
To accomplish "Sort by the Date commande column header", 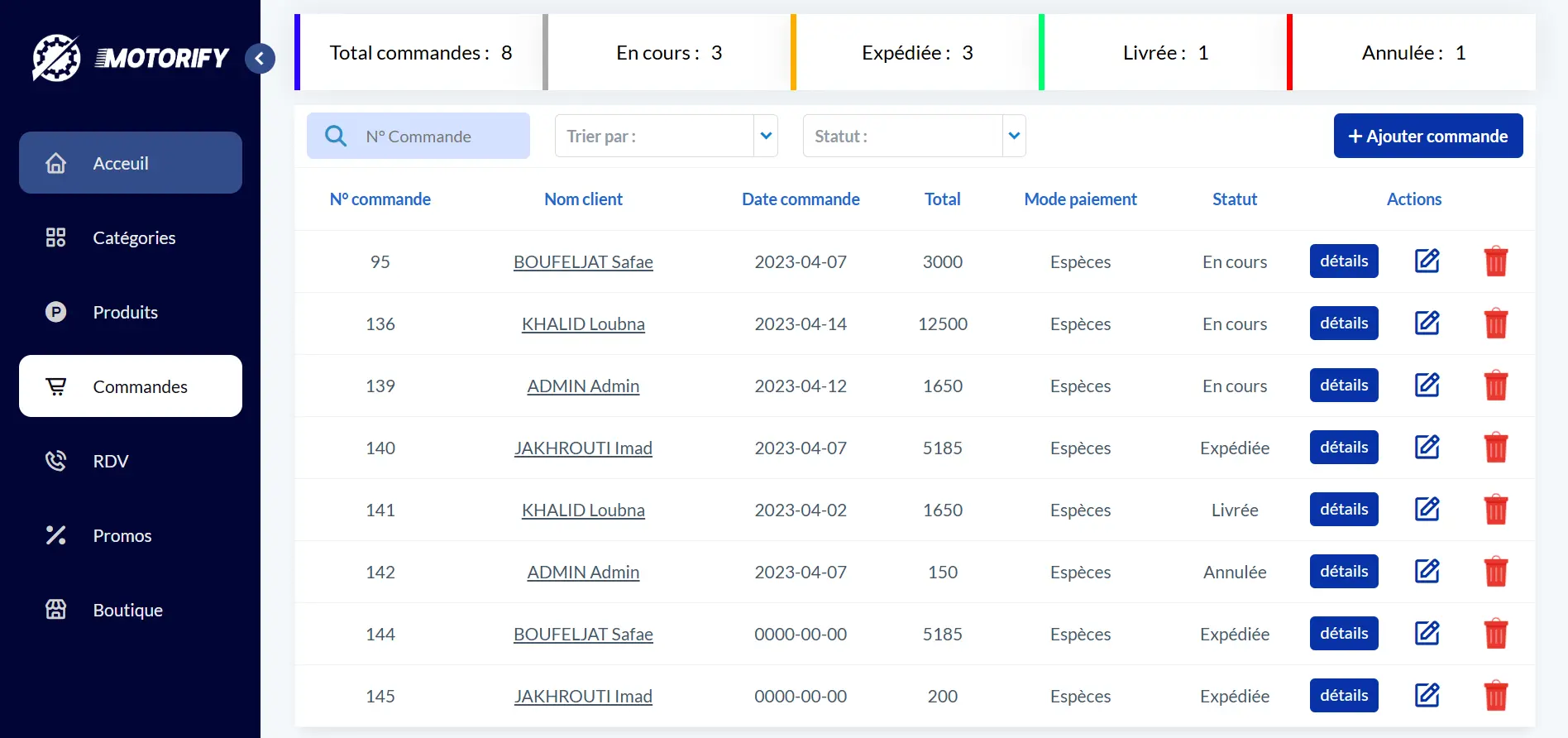I will tap(800, 199).
